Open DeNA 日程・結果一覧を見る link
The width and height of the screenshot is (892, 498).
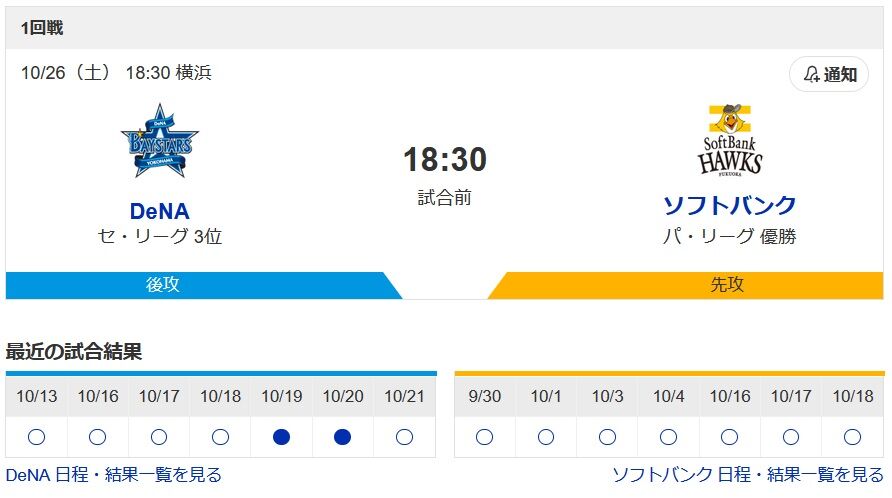pos(114,474)
